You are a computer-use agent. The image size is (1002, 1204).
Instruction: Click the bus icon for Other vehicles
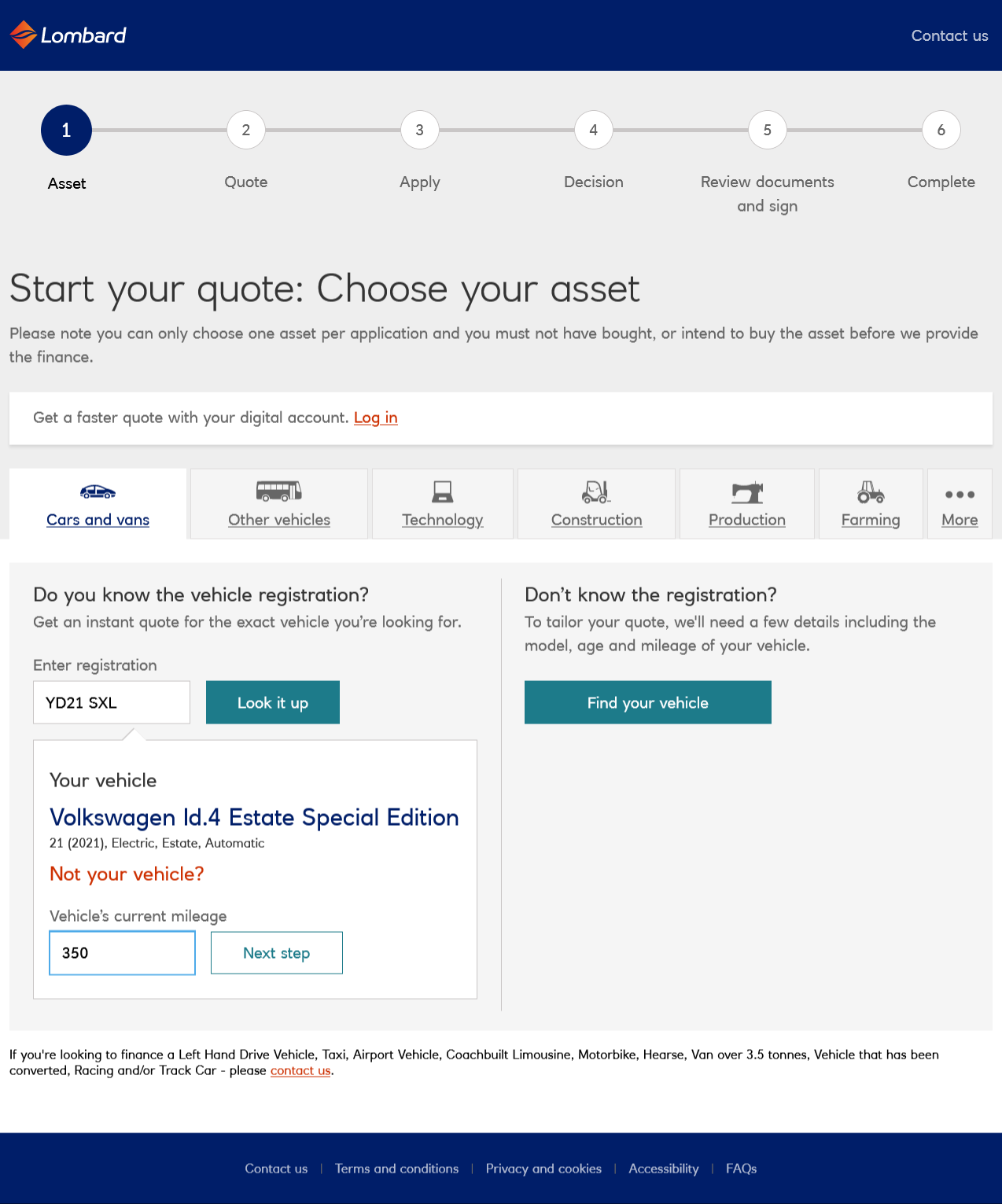point(279,492)
